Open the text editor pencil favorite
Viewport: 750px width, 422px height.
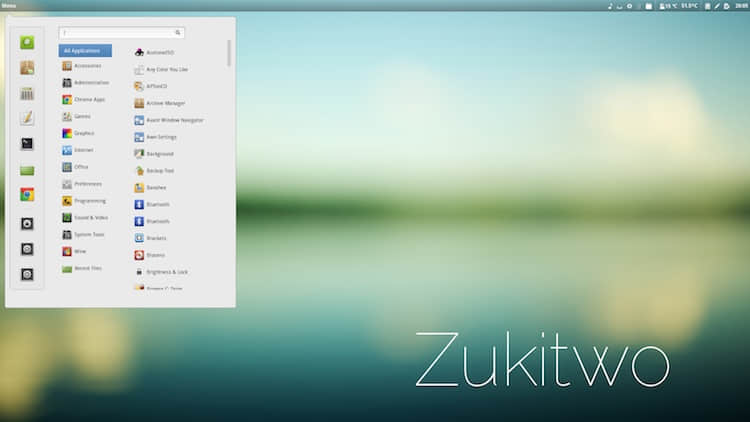[x=27, y=118]
